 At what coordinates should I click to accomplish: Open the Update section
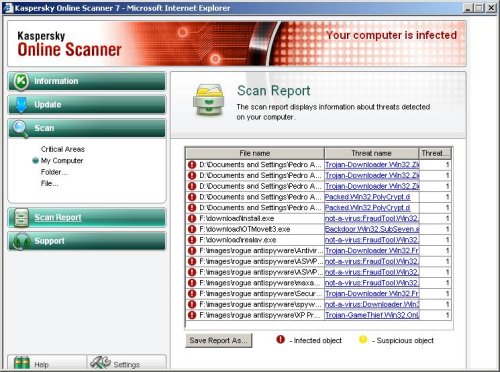87,105
